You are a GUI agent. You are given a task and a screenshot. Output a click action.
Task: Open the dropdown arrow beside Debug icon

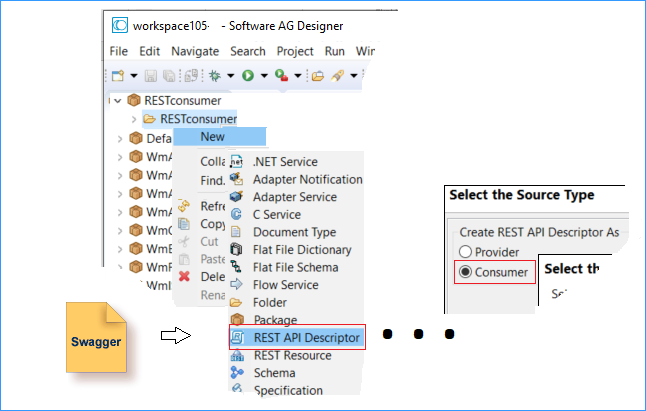pyautogui.click(x=231, y=76)
